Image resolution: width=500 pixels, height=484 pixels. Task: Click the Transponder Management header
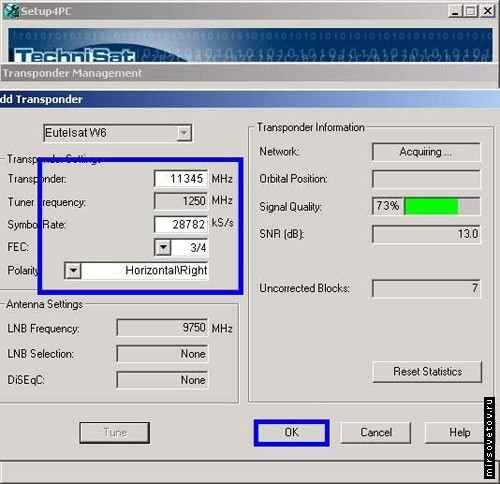(249, 73)
